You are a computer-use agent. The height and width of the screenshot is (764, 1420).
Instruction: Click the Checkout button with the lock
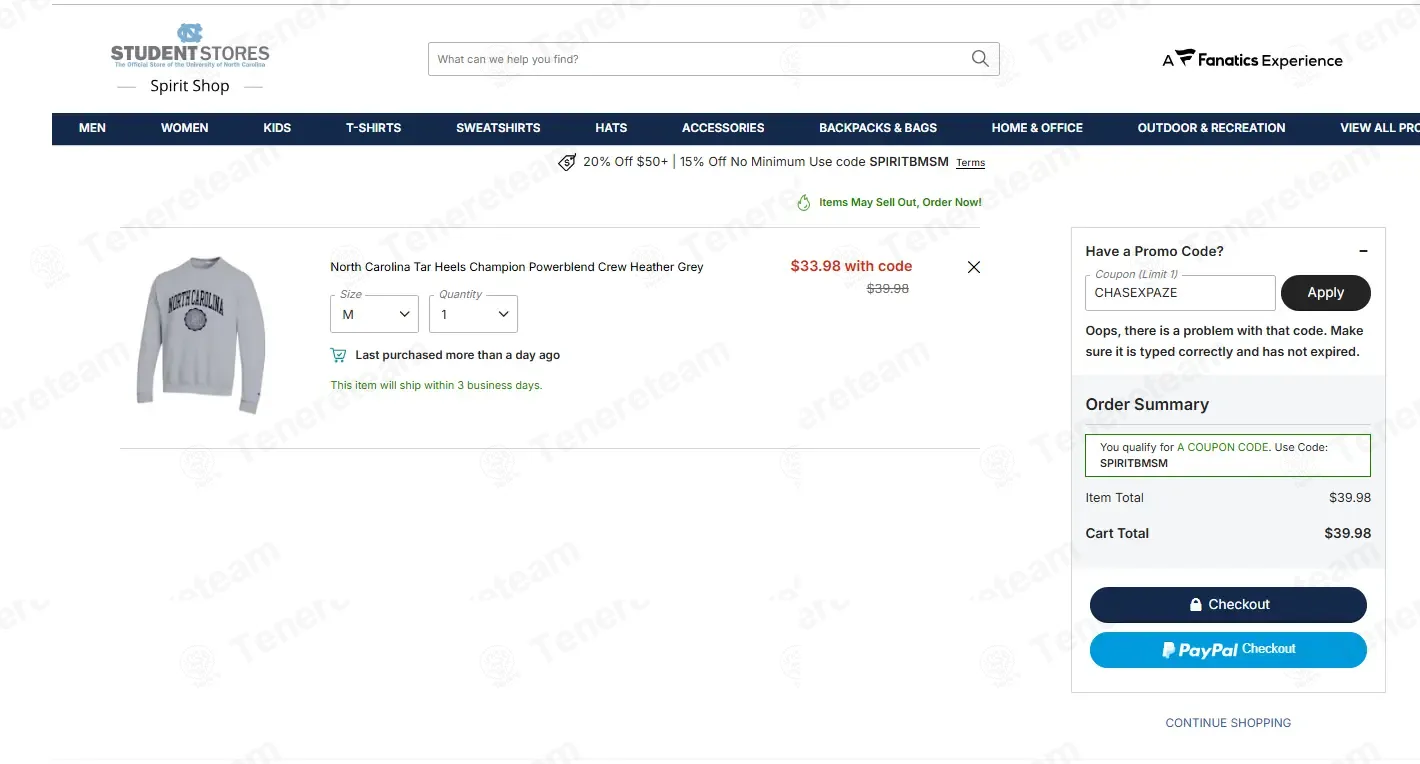pos(1228,605)
